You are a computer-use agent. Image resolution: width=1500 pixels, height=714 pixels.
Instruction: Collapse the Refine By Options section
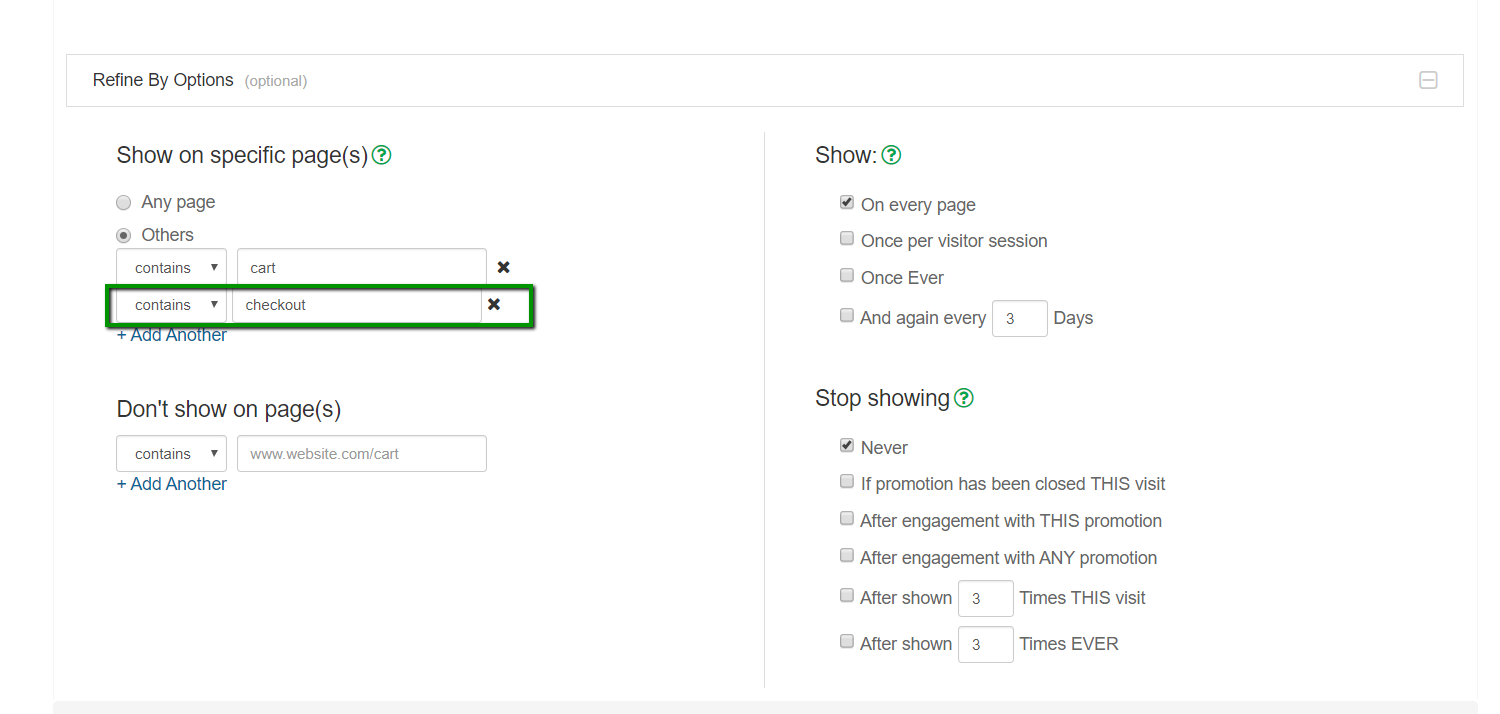1428,80
